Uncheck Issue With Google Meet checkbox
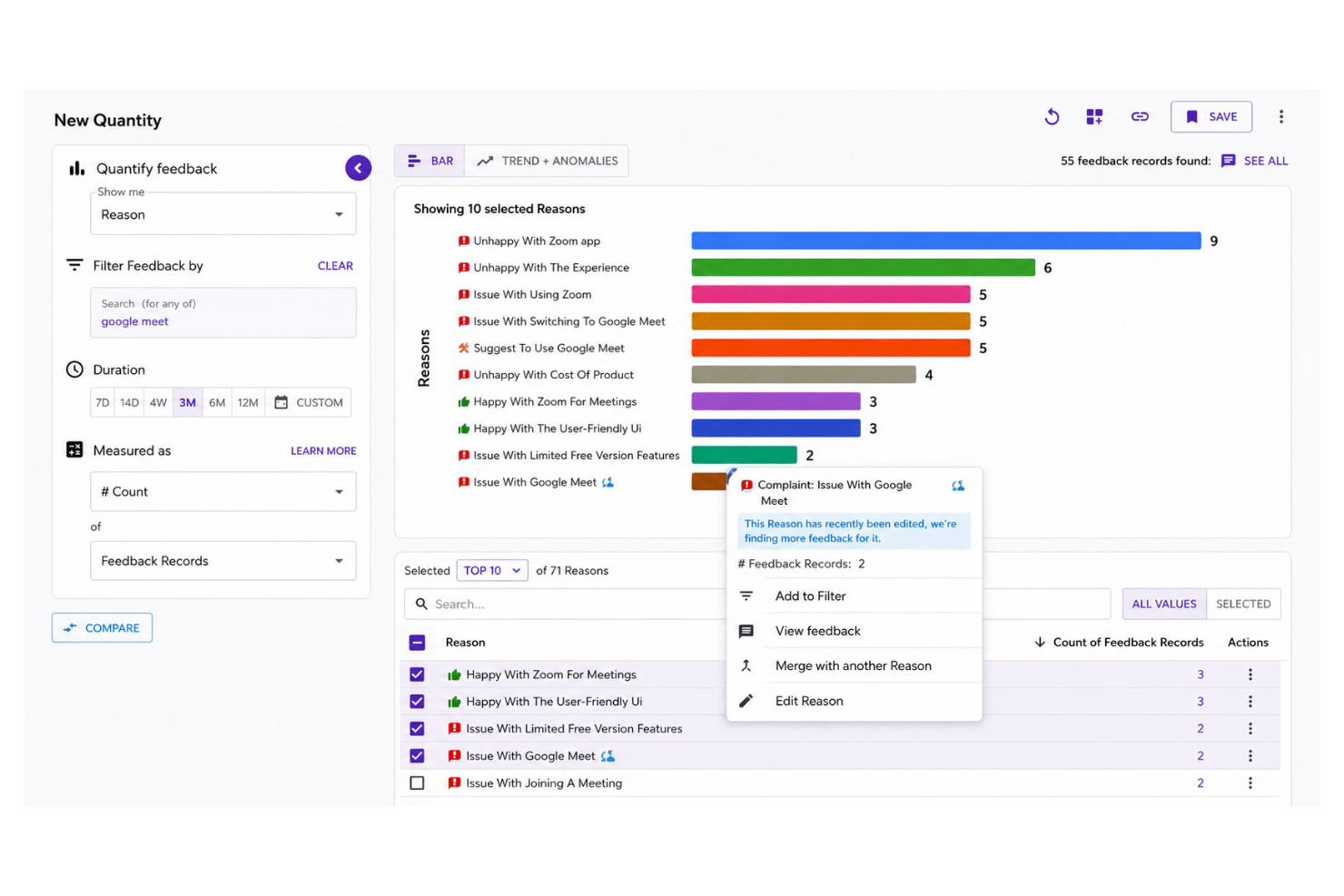 (417, 756)
